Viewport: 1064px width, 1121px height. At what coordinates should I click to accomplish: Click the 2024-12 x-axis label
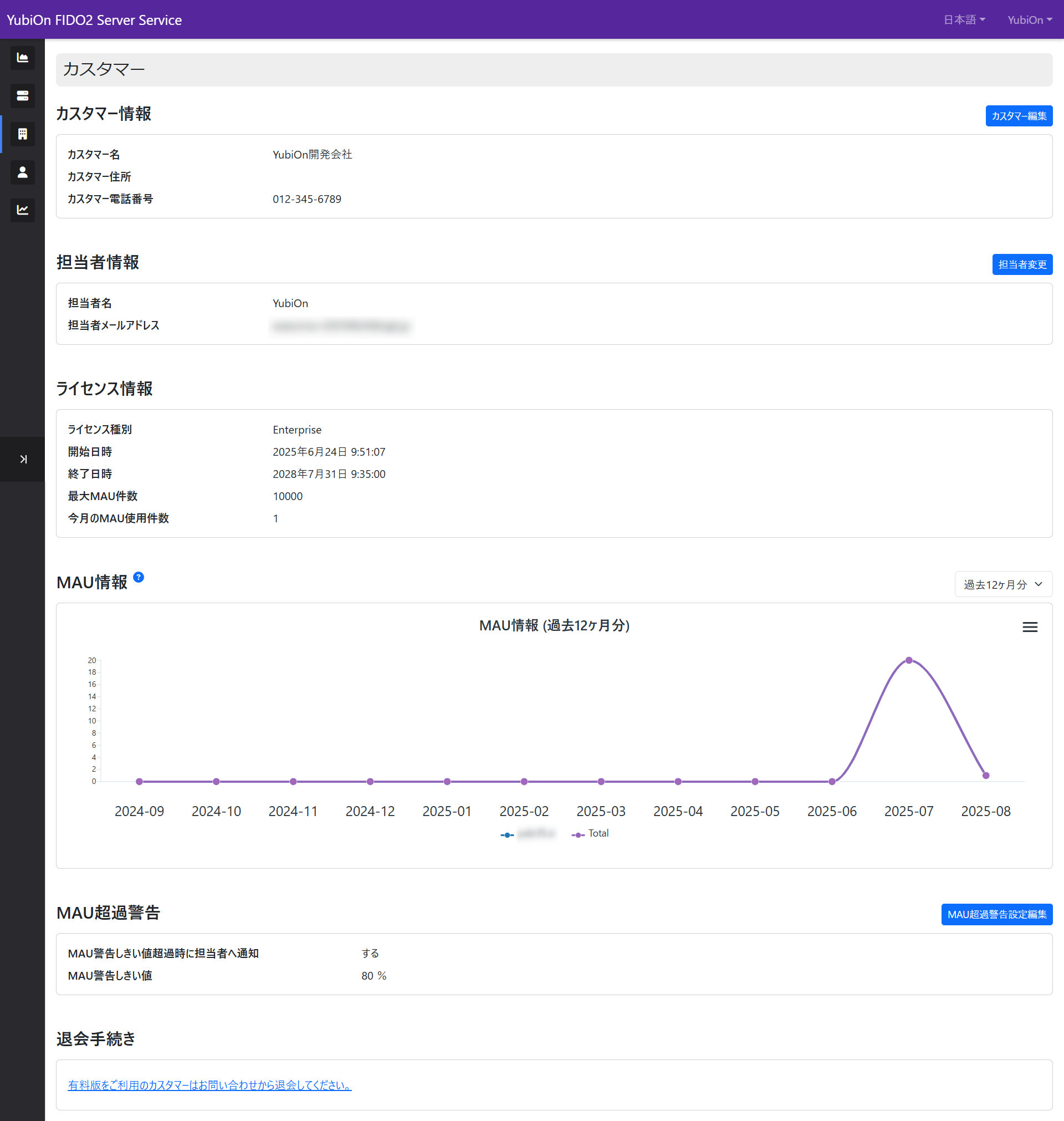click(370, 811)
